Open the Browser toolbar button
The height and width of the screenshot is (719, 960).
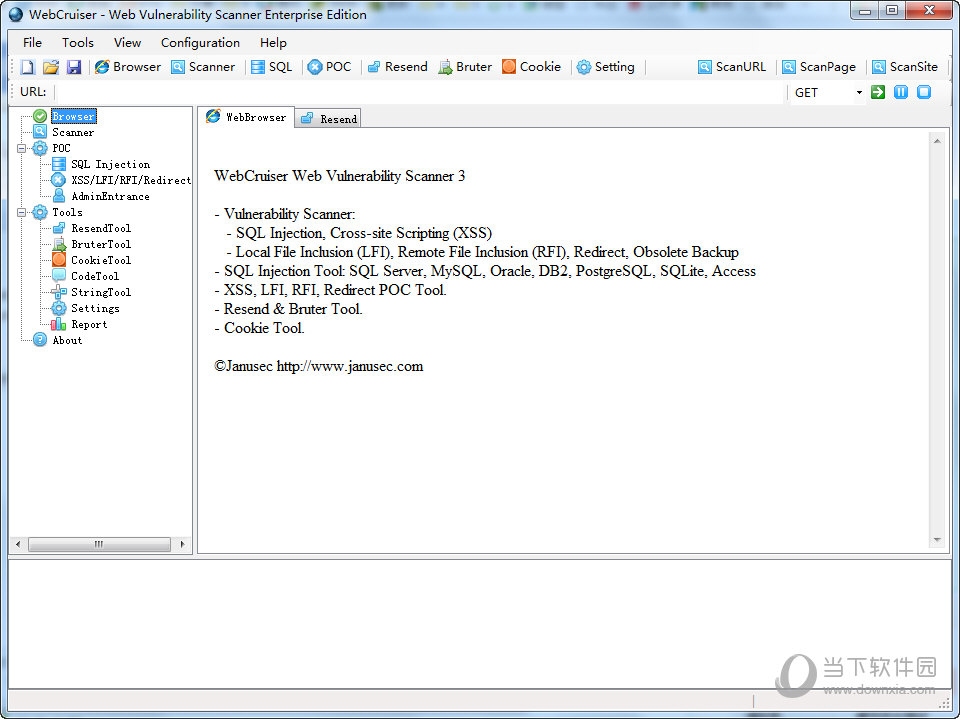click(x=128, y=67)
